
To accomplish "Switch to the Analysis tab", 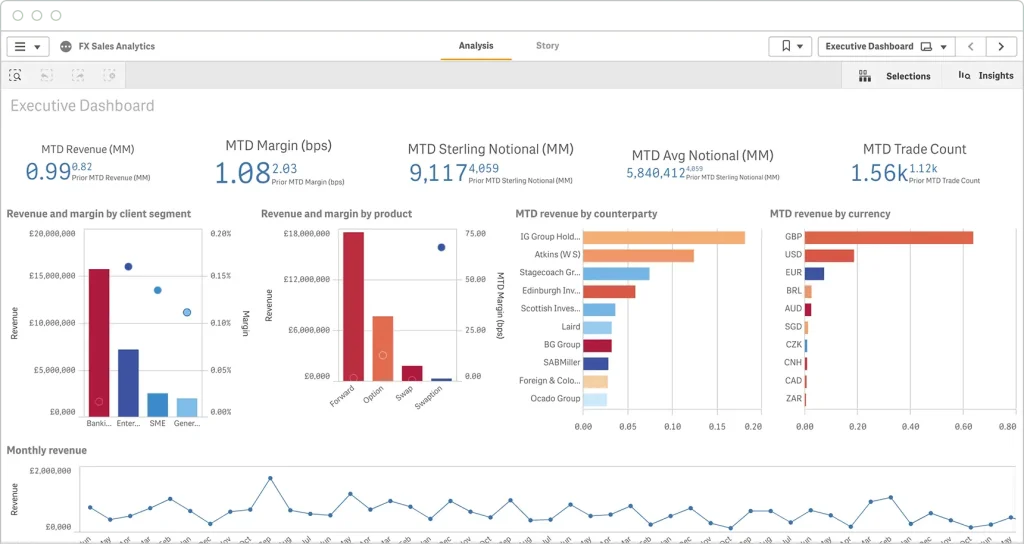I will (x=476, y=46).
